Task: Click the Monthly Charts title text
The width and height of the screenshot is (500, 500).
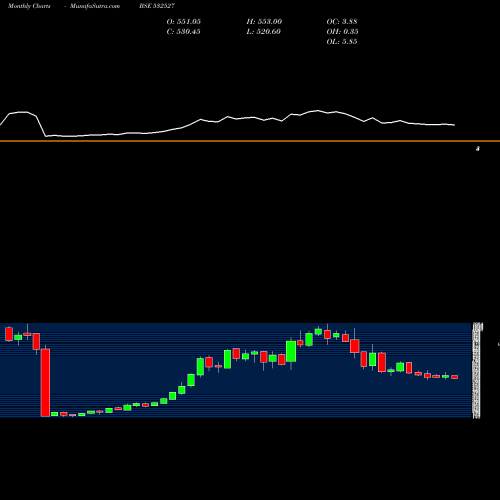Action: pos(29,6)
